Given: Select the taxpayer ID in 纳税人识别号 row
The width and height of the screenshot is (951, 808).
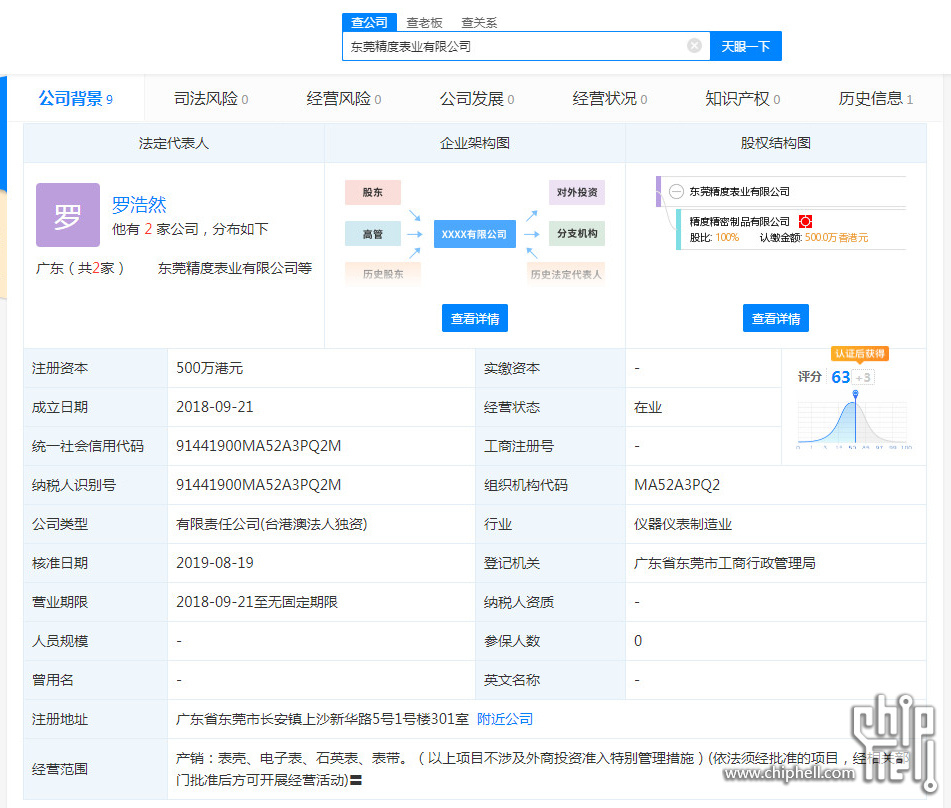Looking at the screenshot, I should click(x=258, y=485).
